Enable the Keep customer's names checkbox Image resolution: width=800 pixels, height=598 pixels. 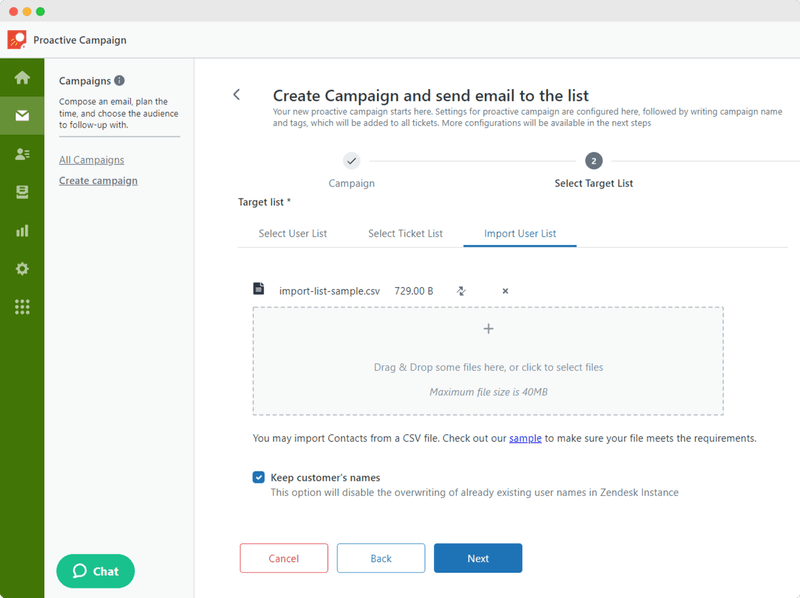pyautogui.click(x=258, y=477)
